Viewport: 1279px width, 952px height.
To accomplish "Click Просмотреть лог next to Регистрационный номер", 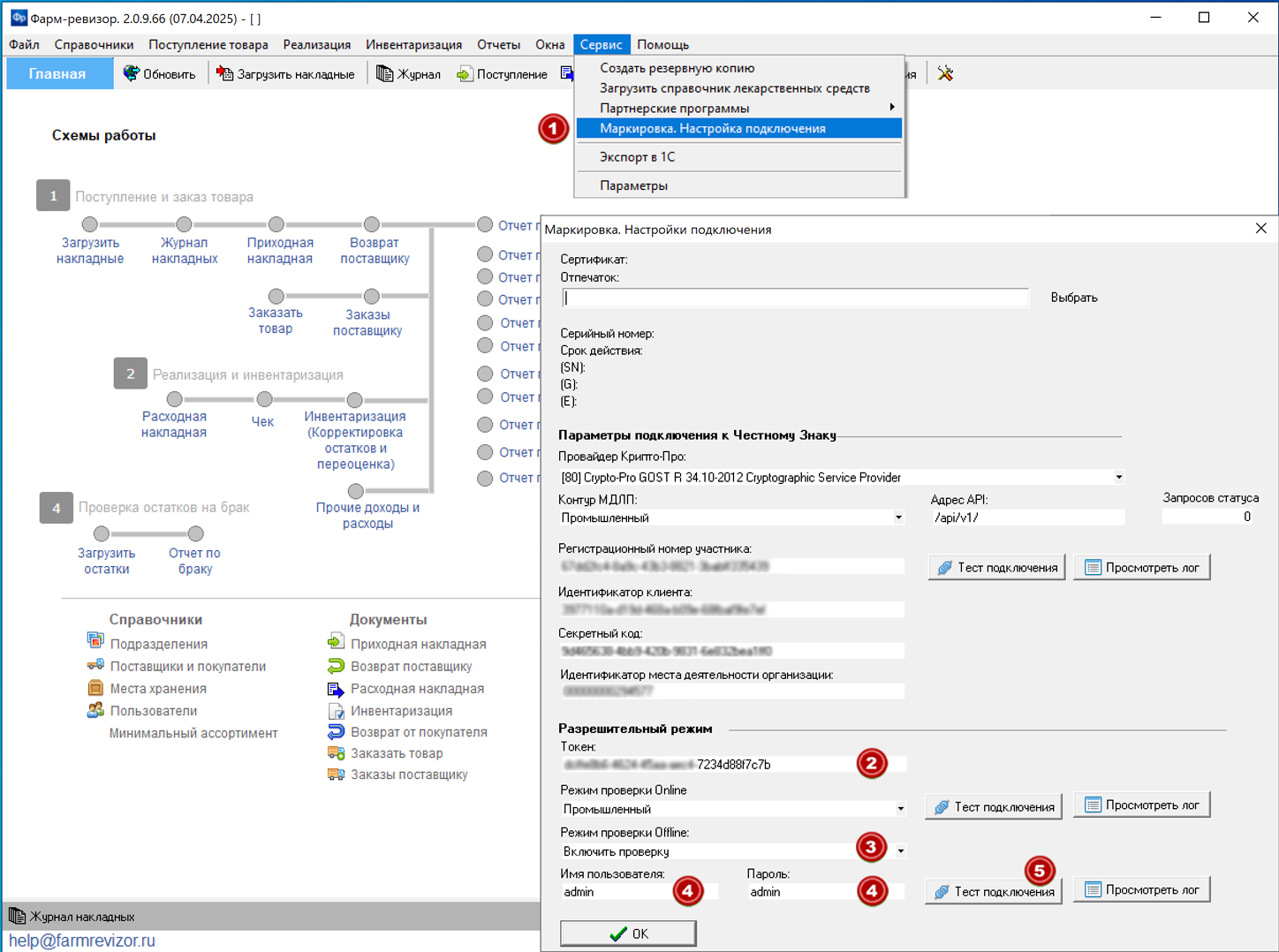I will 1141,567.
